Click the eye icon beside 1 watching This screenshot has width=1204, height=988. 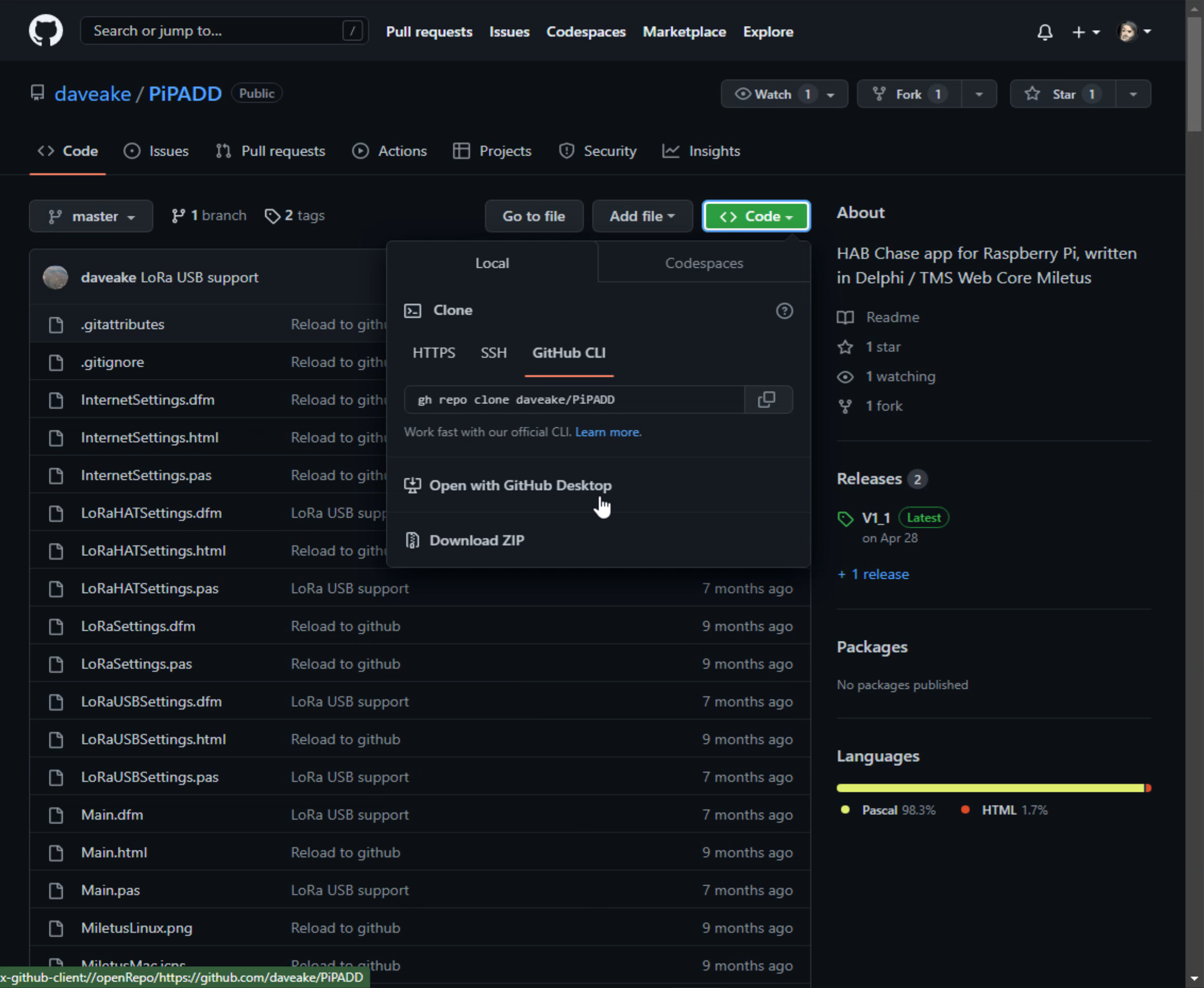coord(845,377)
